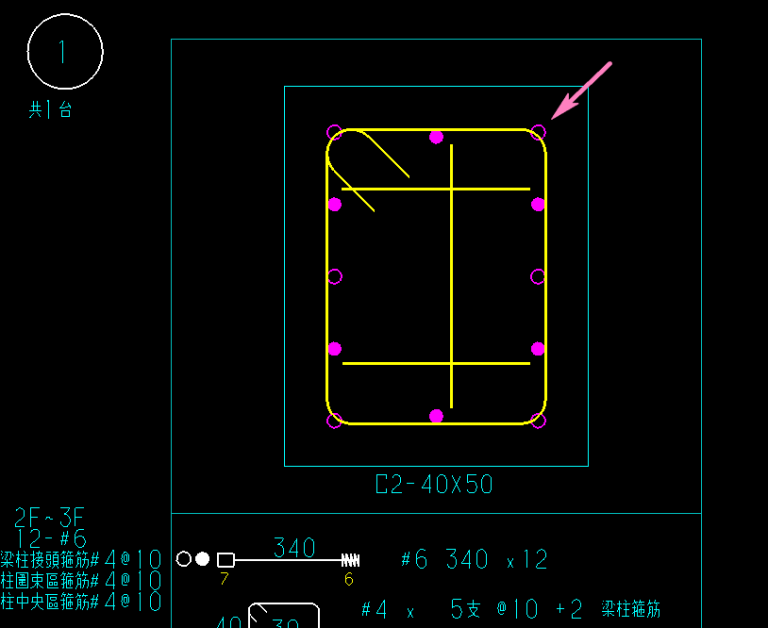
Task: Click the 梁柱接頭箍筋 #4@10 text line
Action: click(81, 559)
